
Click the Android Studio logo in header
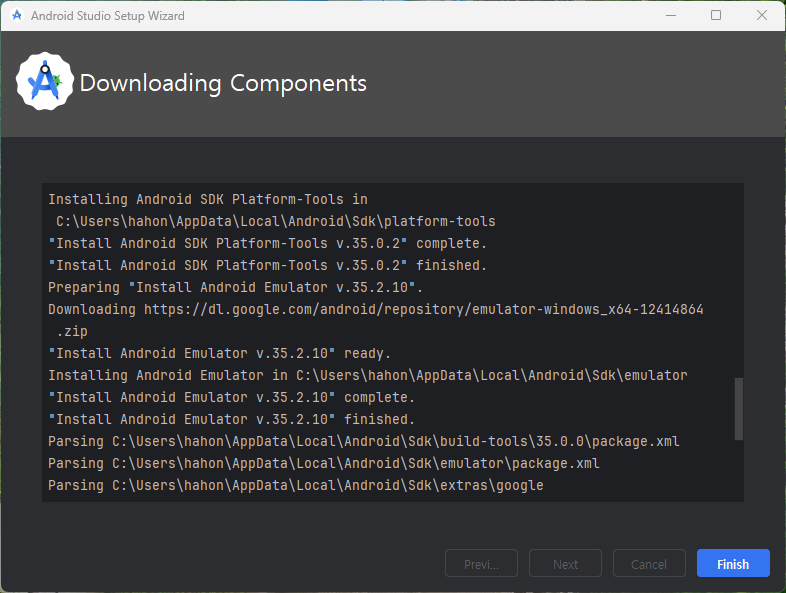[x=45, y=81]
